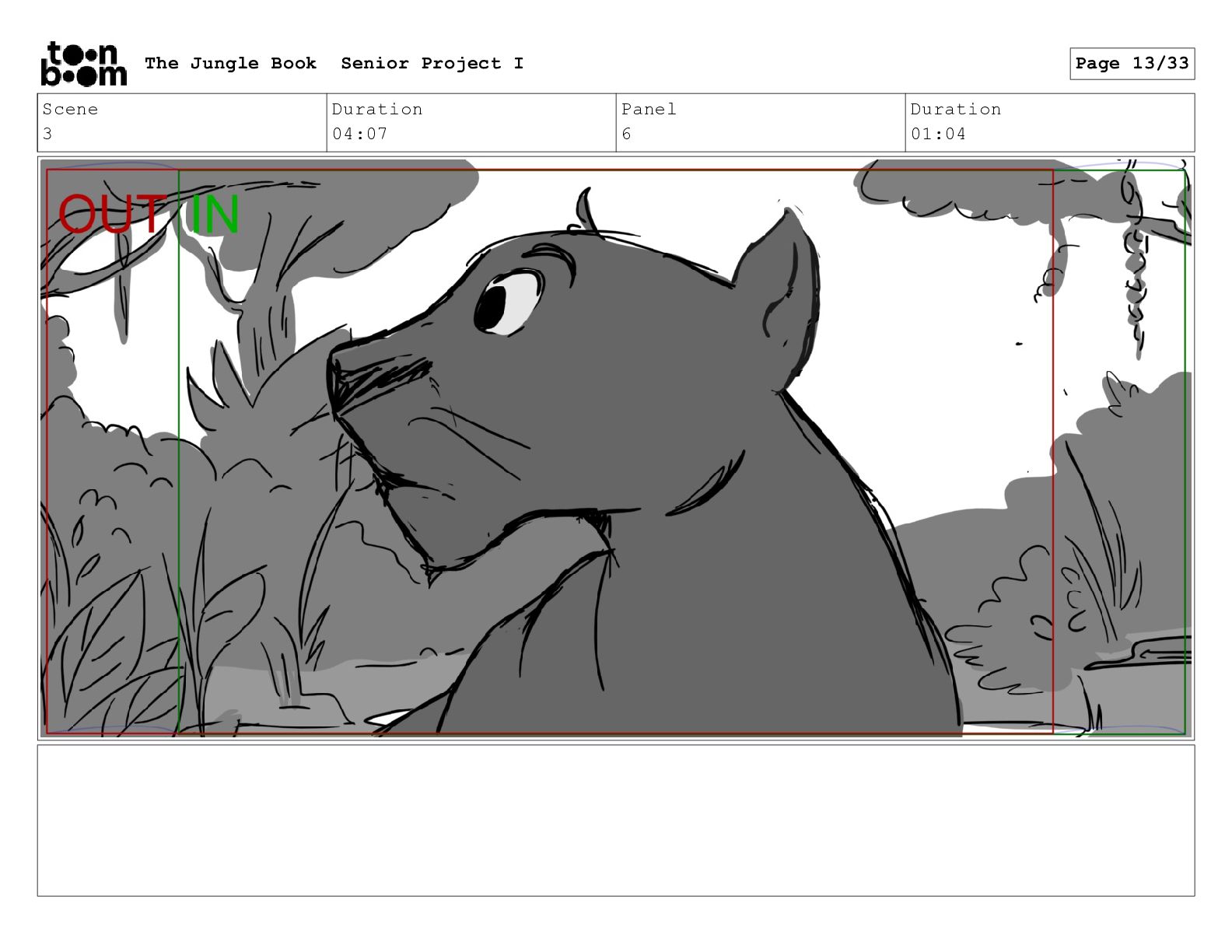1232x952 pixels.
Task: Click scene duration value "04:07"
Action: click(x=359, y=134)
